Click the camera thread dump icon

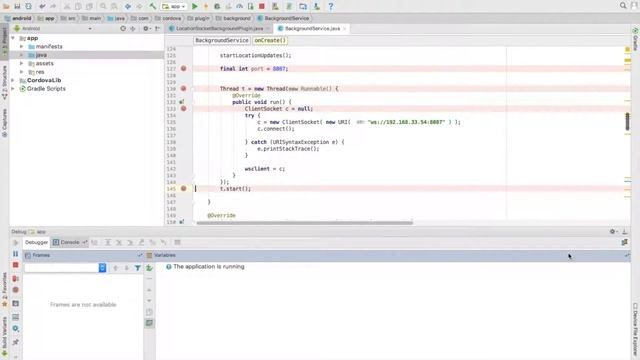pos(16,303)
